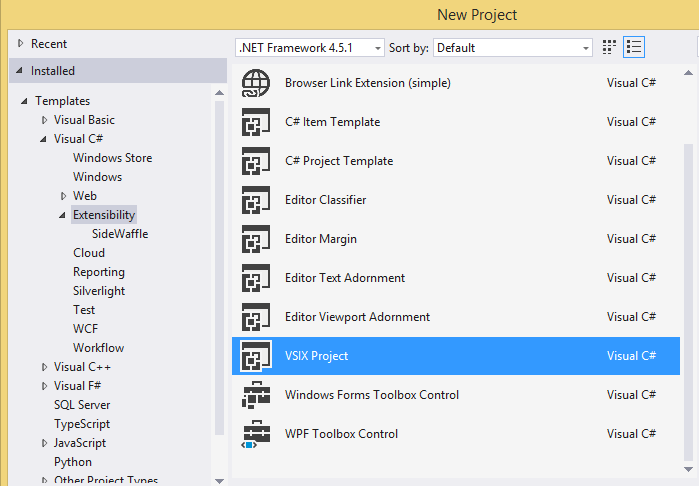Screen dimensions: 699x486
Task: Choose the C# Project Template entry
Action: [x=339, y=161]
